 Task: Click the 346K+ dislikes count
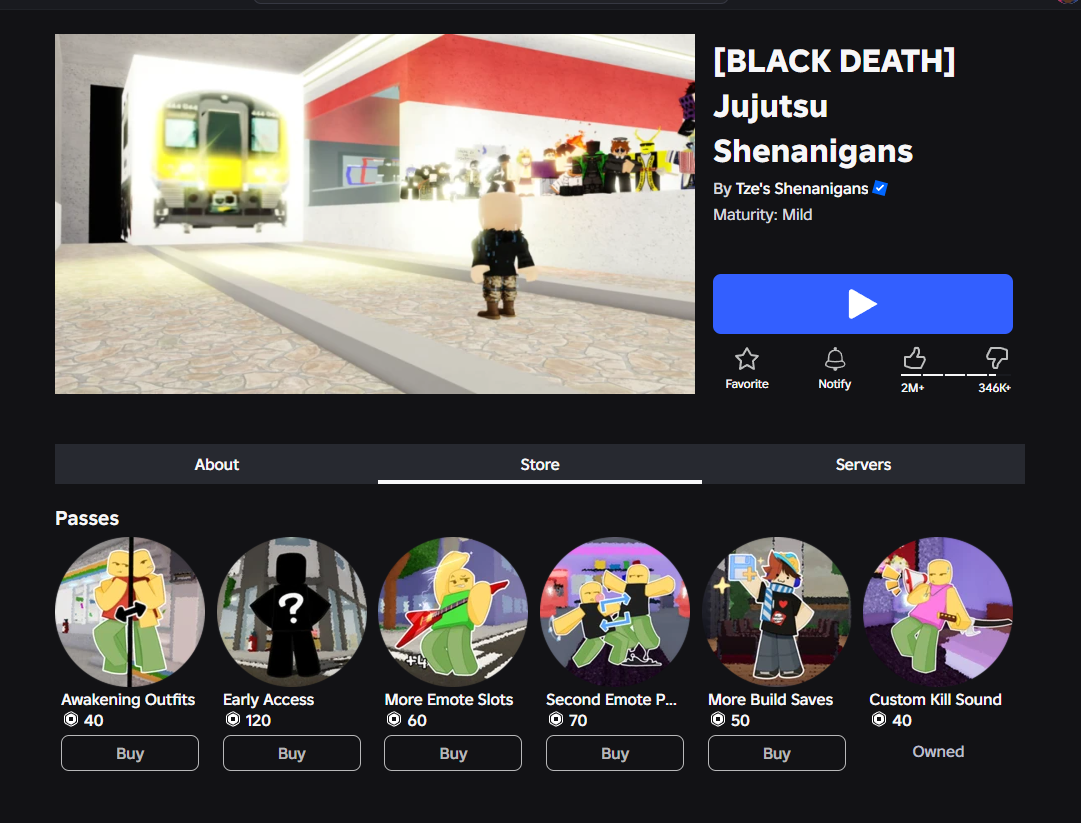[994, 388]
